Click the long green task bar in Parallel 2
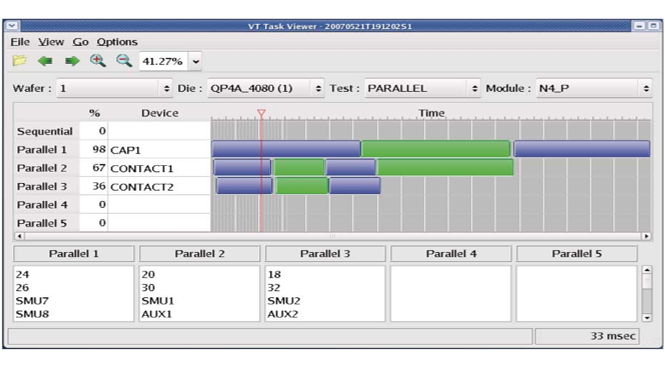 pyautogui.click(x=445, y=167)
